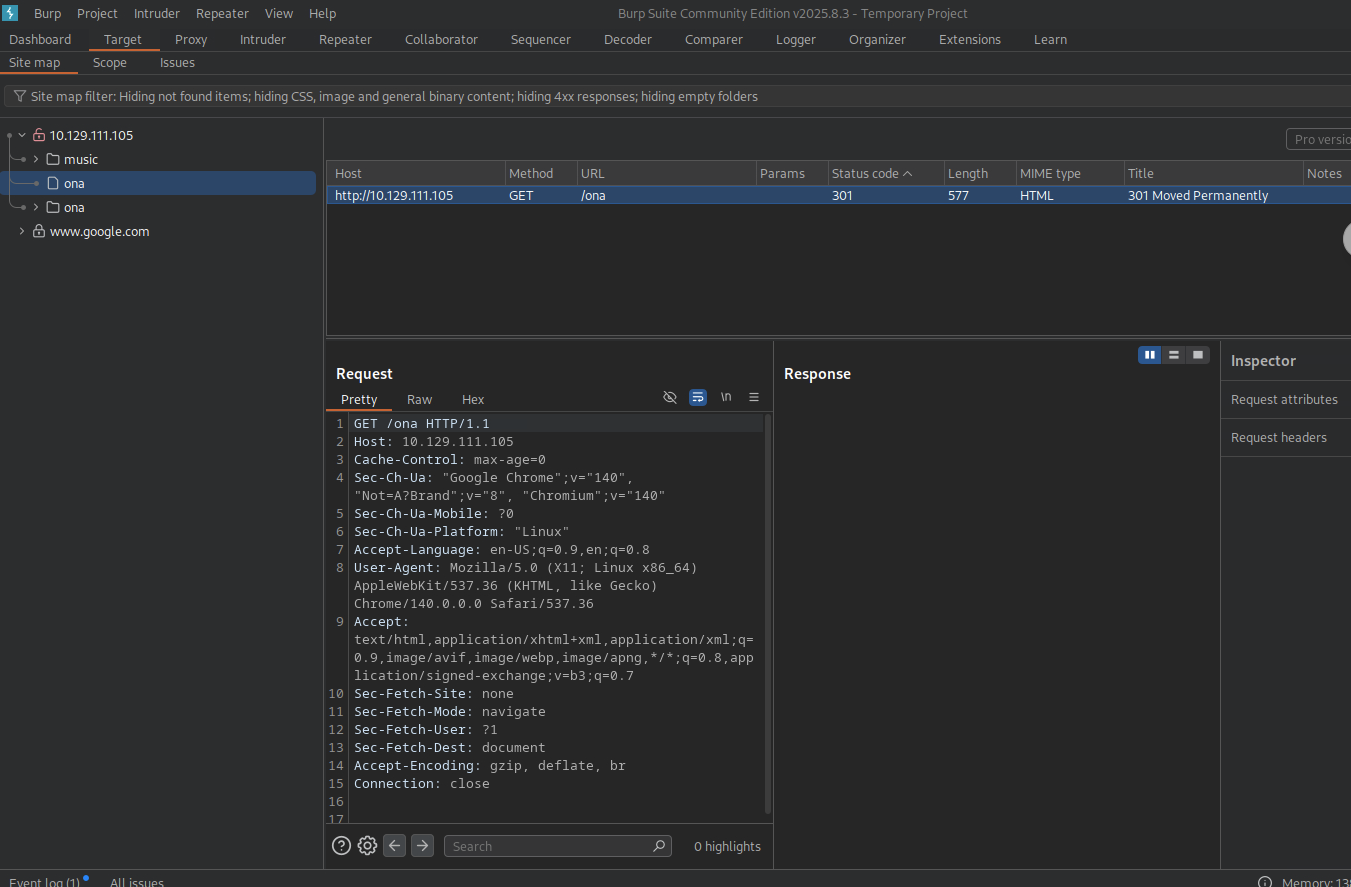Switch to the single-pane tabbed layout icon

[x=1198, y=355]
